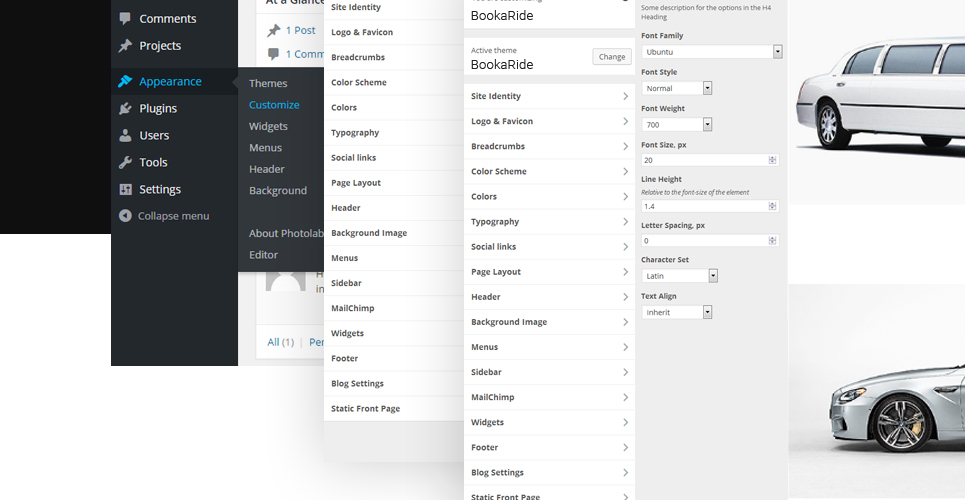Screen dimensions: 965x500
Task: Click the All (1) comments filter
Action: click(281, 342)
